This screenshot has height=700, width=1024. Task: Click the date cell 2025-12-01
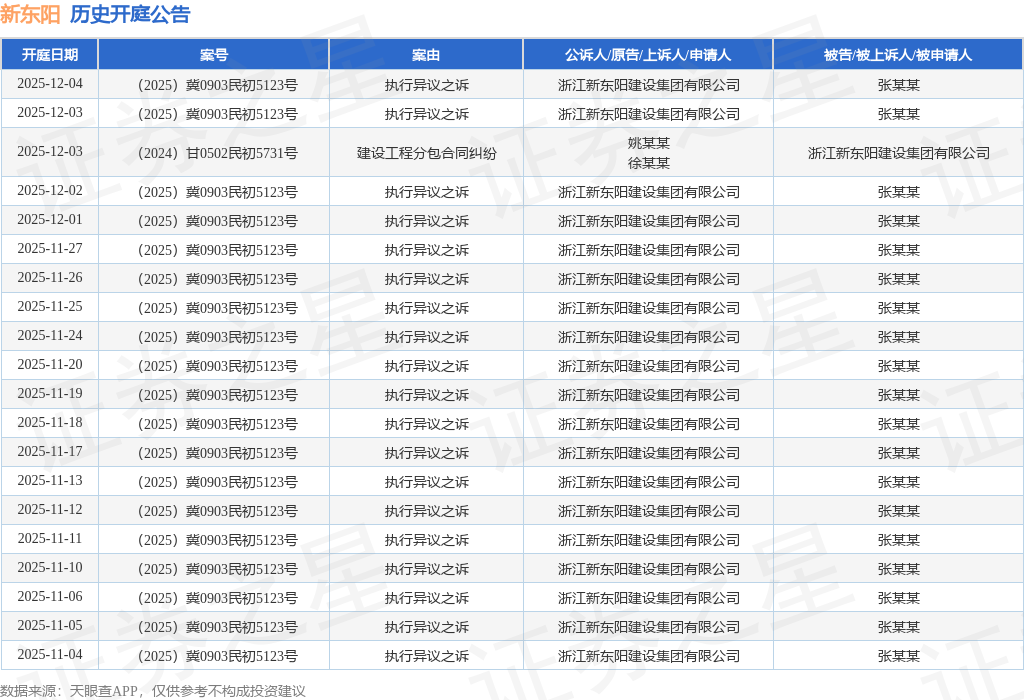pos(50,219)
